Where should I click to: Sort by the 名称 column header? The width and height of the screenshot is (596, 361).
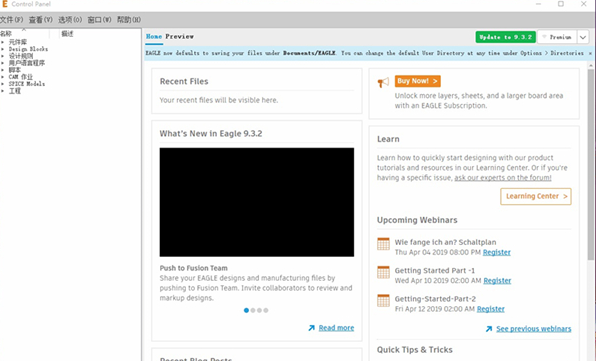6,34
